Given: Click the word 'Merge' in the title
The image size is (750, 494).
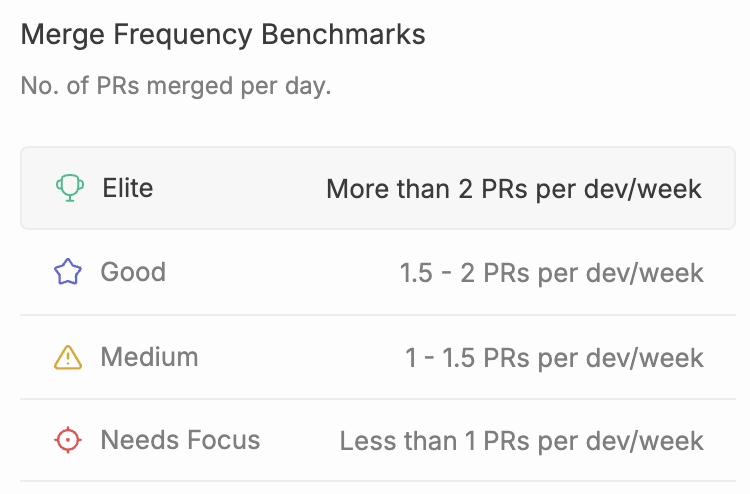Looking at the screenshot, I should tap(63, 35).
